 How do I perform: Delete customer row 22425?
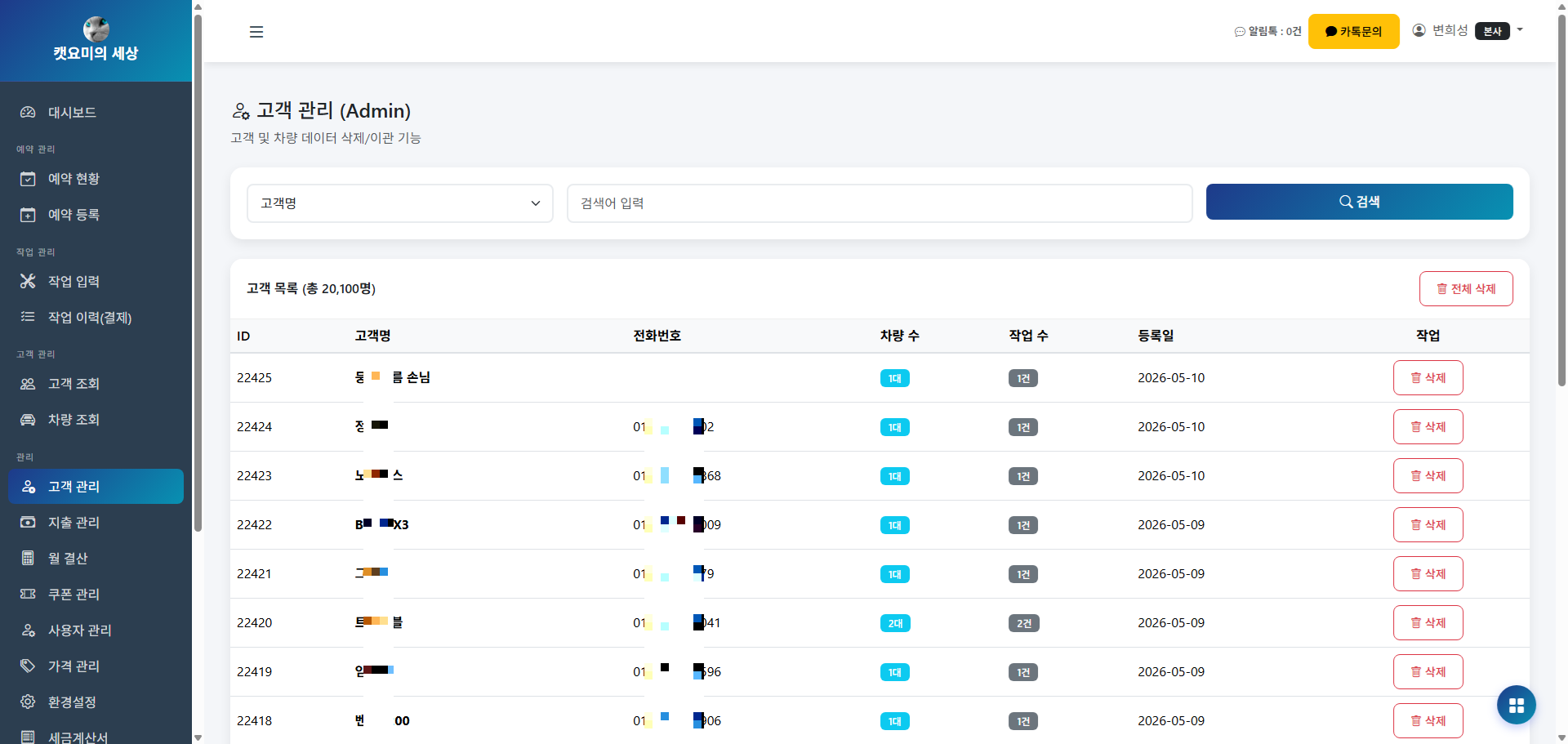tap(1428, 378)
